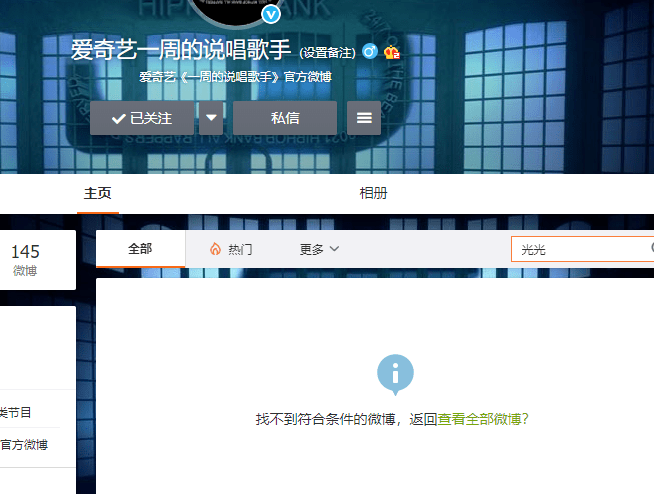Expand the follow options dropdown arrow

click(x=211, y=118)
